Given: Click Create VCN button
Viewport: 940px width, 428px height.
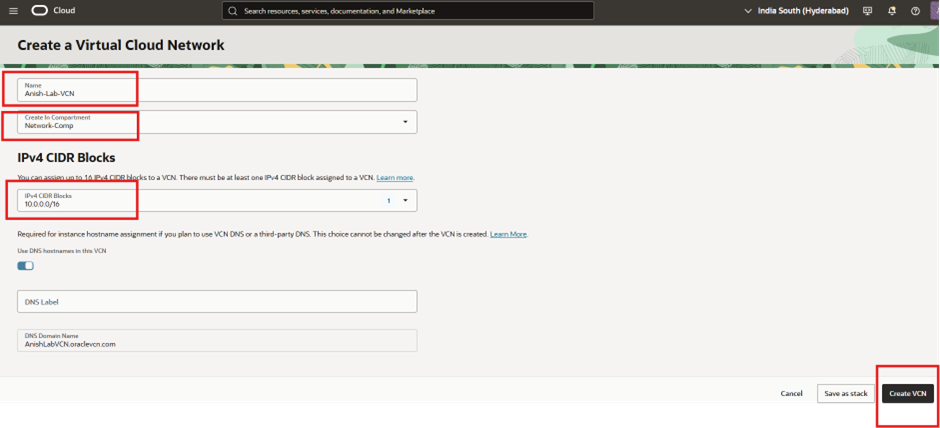Looking at the screenshot, I should coord(908,393).
